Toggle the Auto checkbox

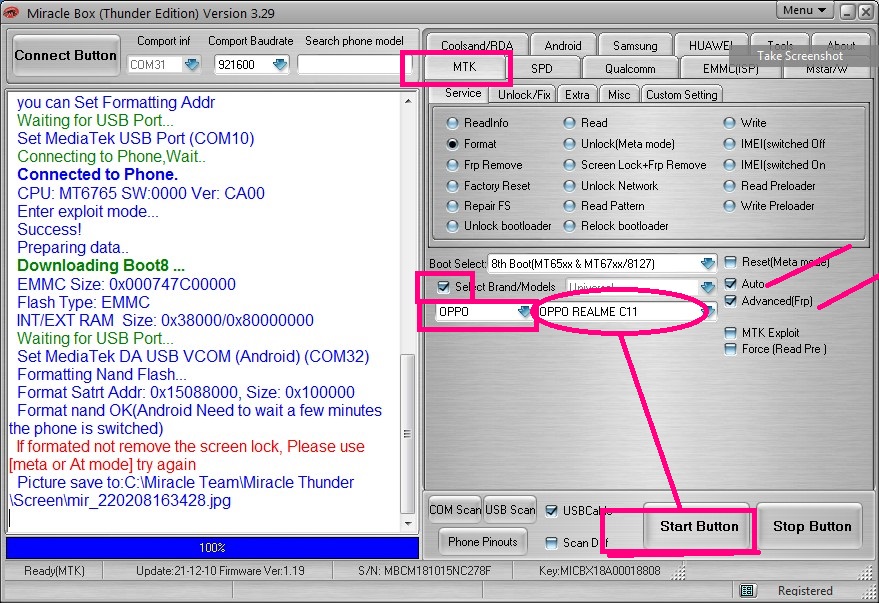pyautogui.click(x=730, y=284)
